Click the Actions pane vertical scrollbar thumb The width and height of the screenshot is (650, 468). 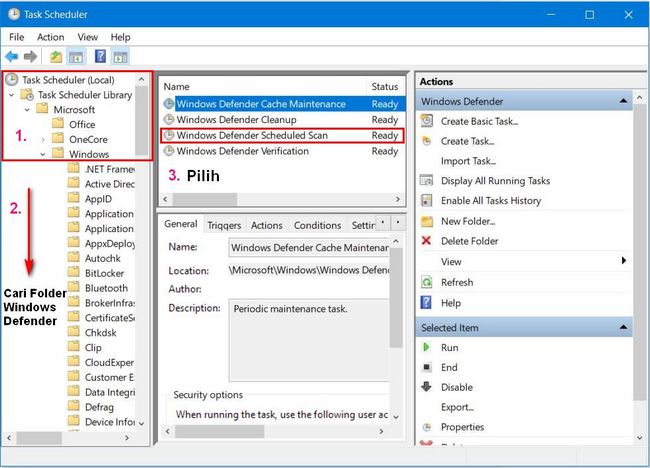tap(640, 253)
